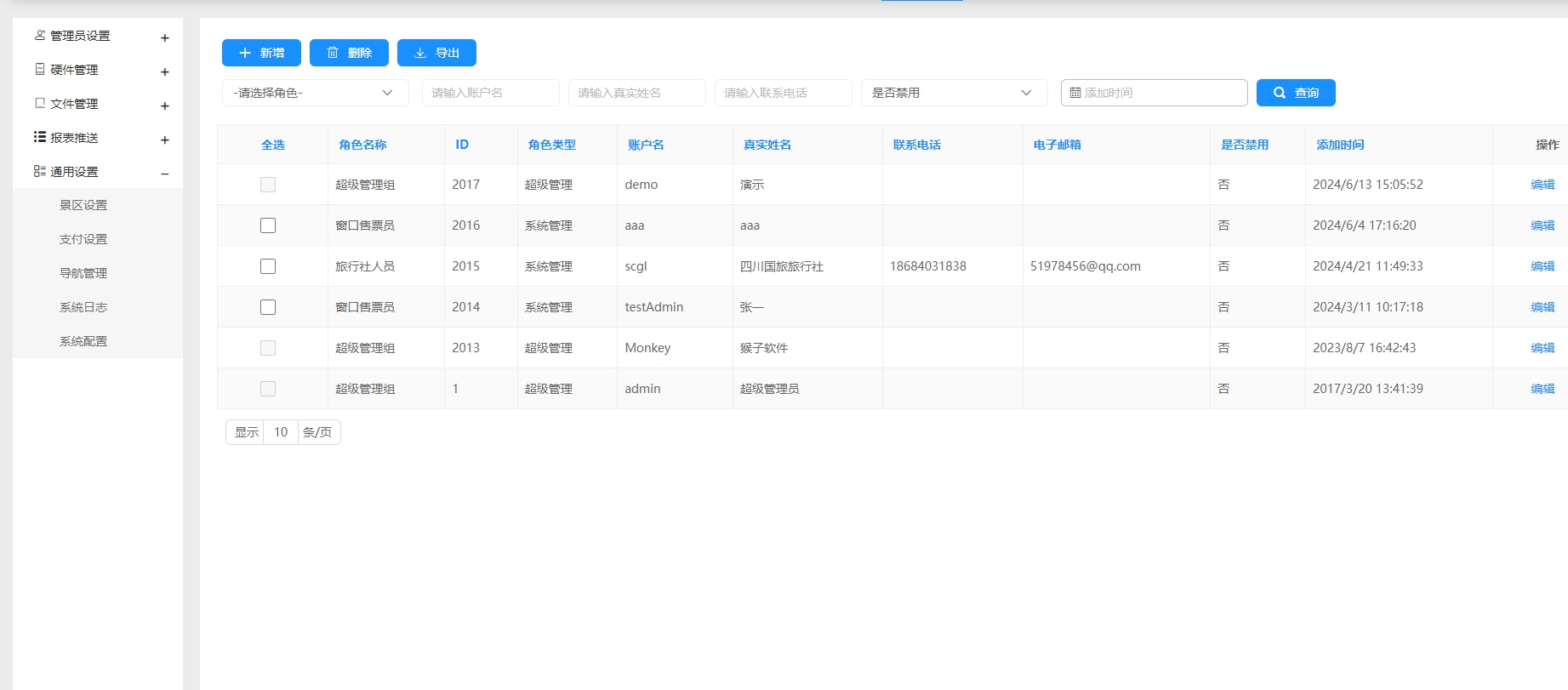Viewport: 1568px width, 690px height.
Task: Click 编辑 for the demo row
Action: 1542,185
